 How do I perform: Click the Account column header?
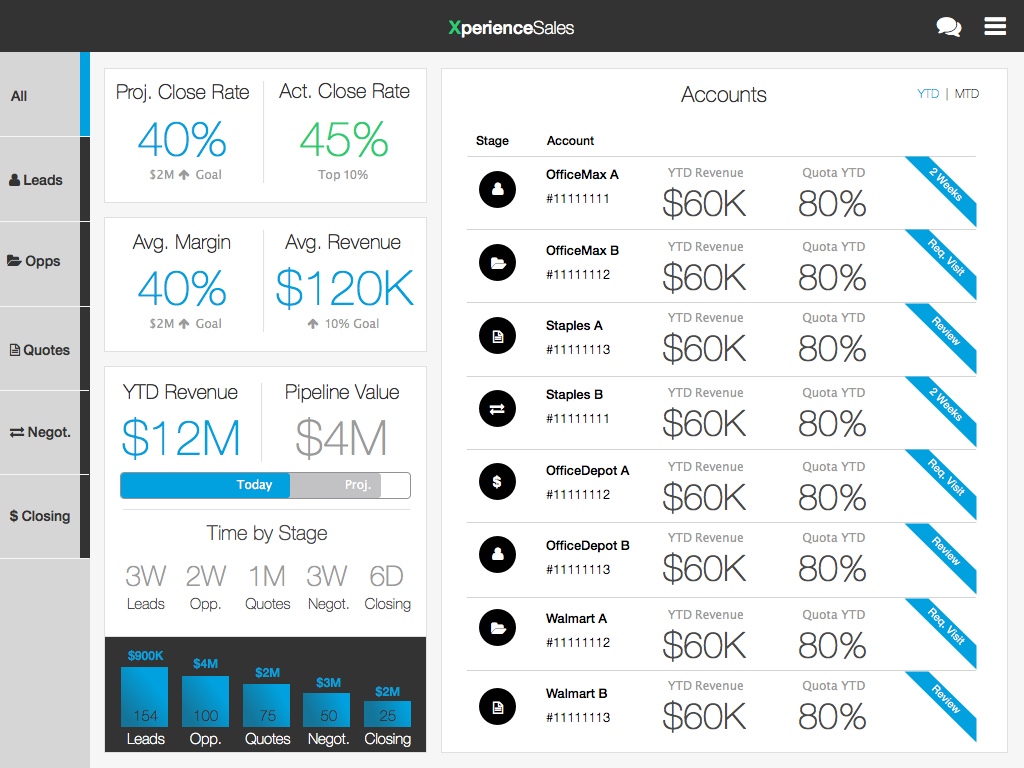tap(570, 140)
